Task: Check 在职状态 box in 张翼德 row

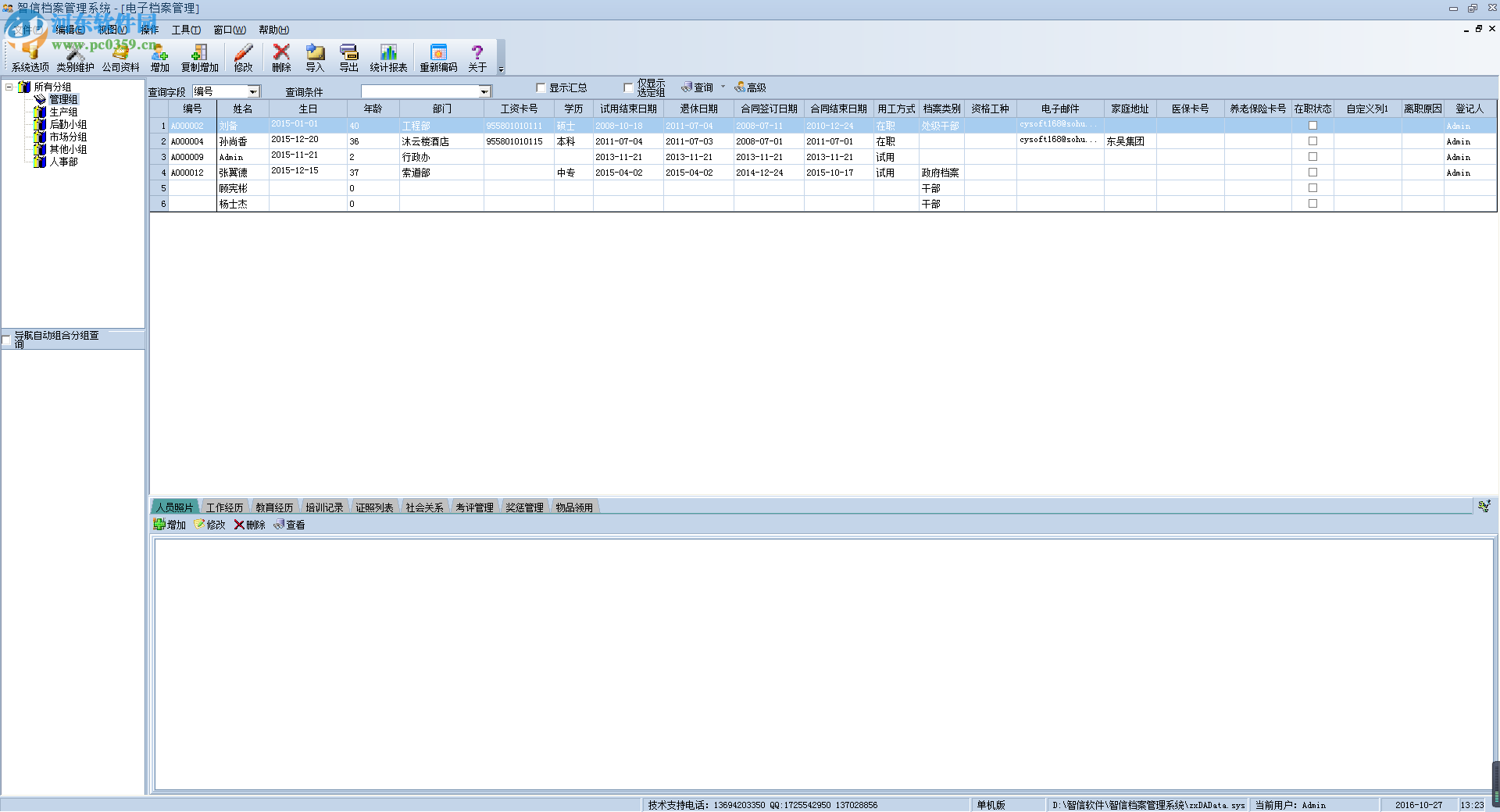Action: [x=1312, y=173]
